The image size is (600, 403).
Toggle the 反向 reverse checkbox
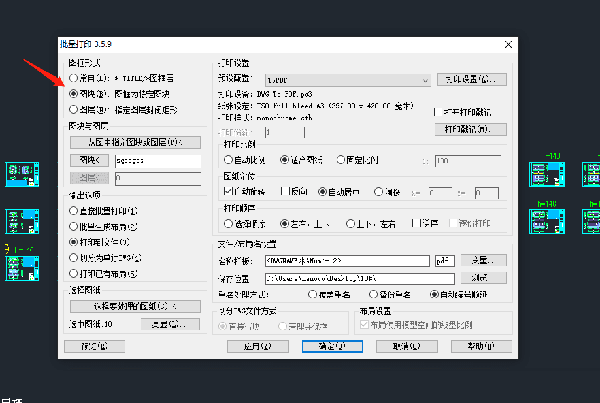(x=284, y=191)
